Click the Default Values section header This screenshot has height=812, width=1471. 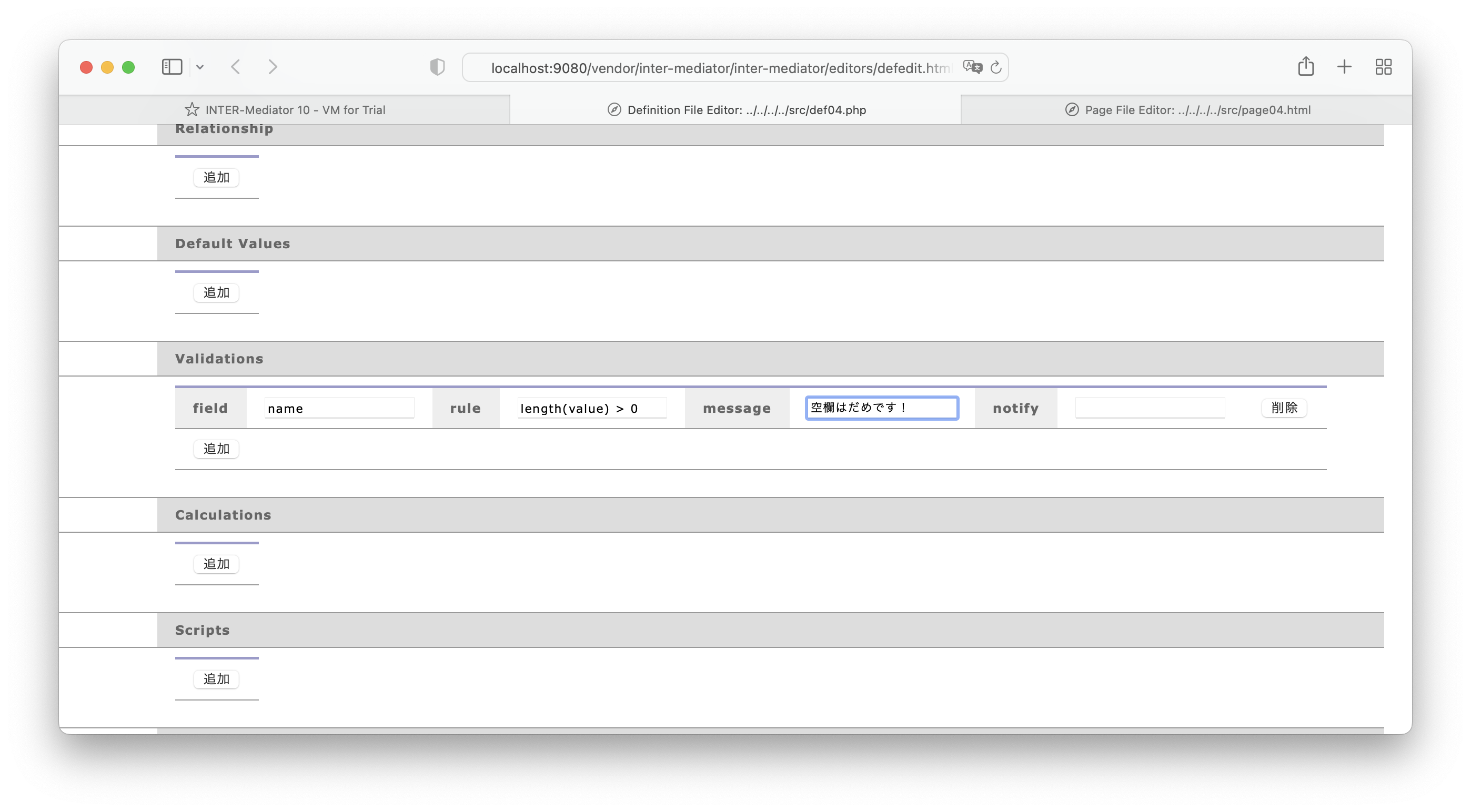(x=770, y=243)
